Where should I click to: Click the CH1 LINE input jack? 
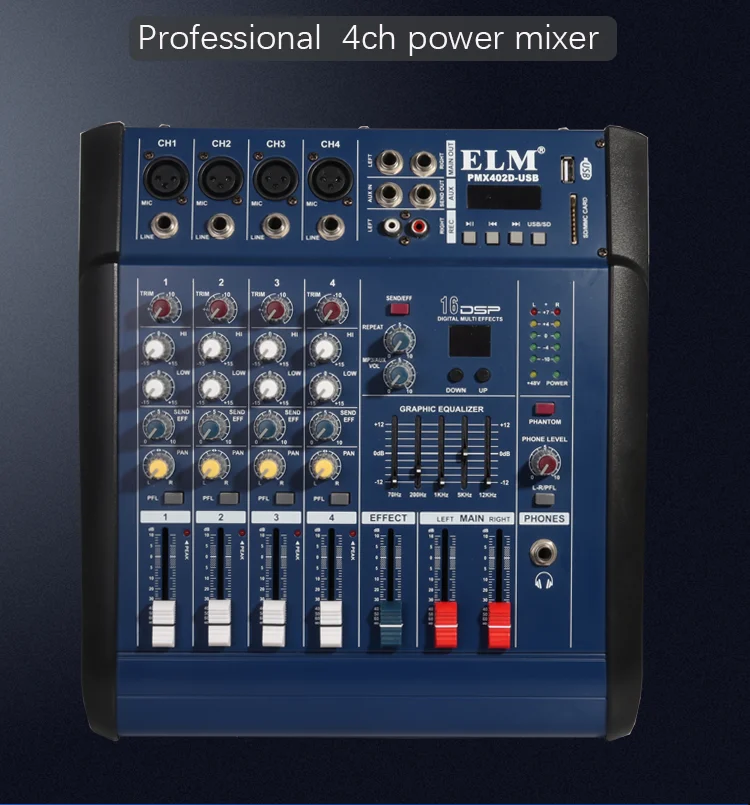(165, 225)
